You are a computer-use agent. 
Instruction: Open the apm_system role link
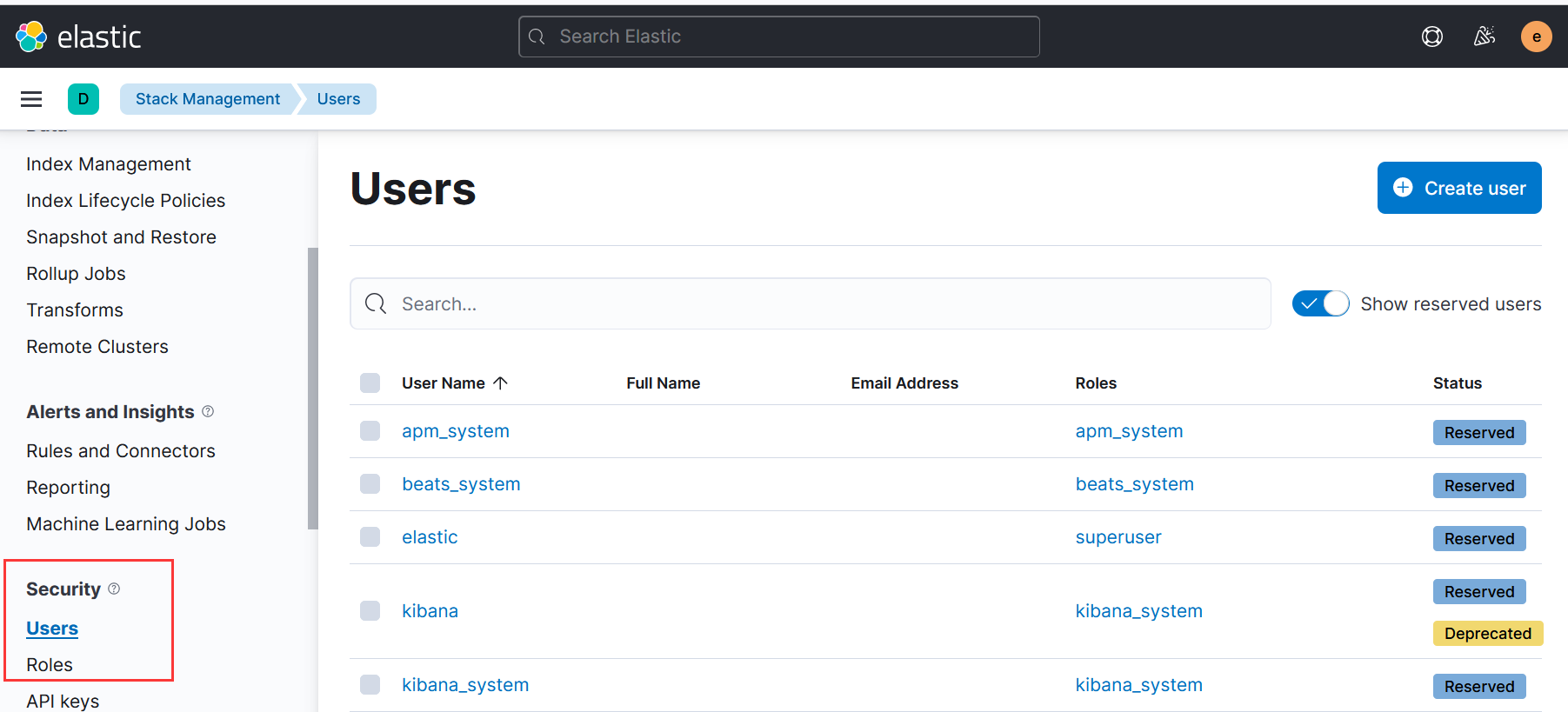1129,431
